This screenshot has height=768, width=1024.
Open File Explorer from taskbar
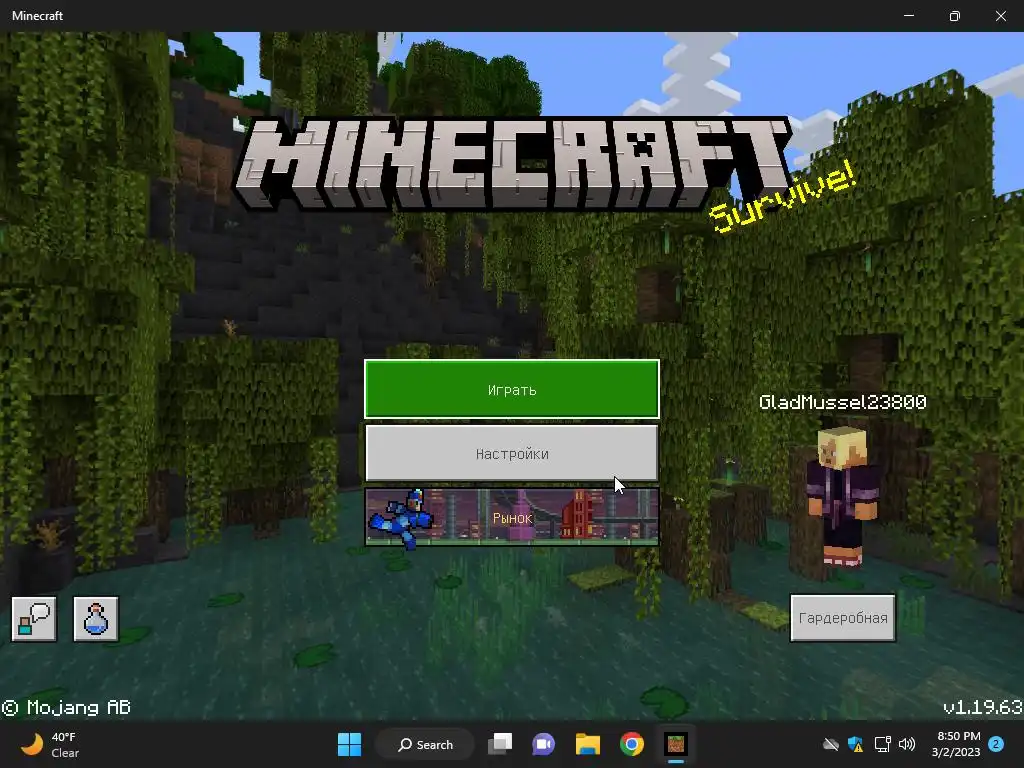tap(588, 744)
